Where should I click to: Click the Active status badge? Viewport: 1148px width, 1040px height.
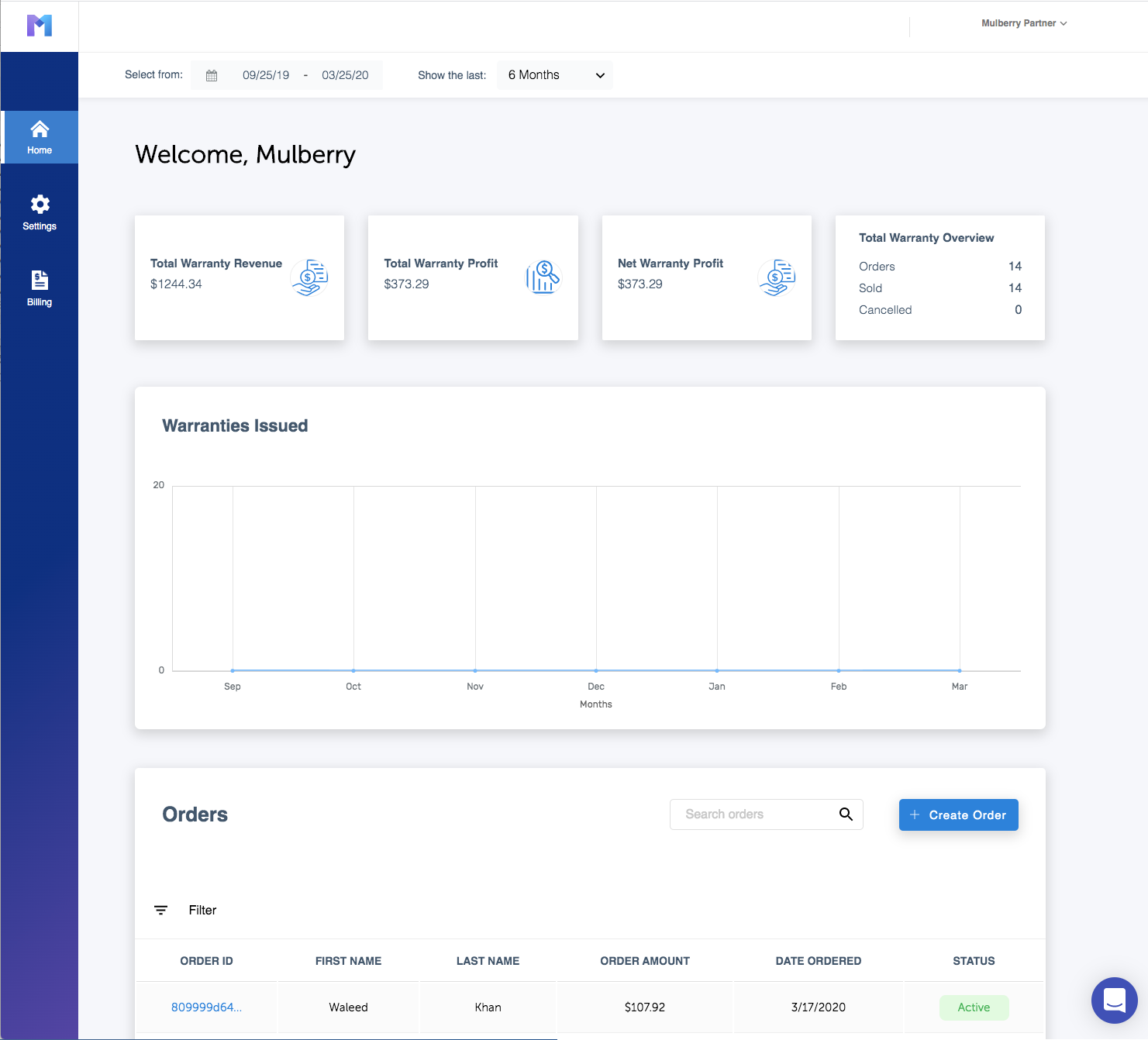[974, 1007]
